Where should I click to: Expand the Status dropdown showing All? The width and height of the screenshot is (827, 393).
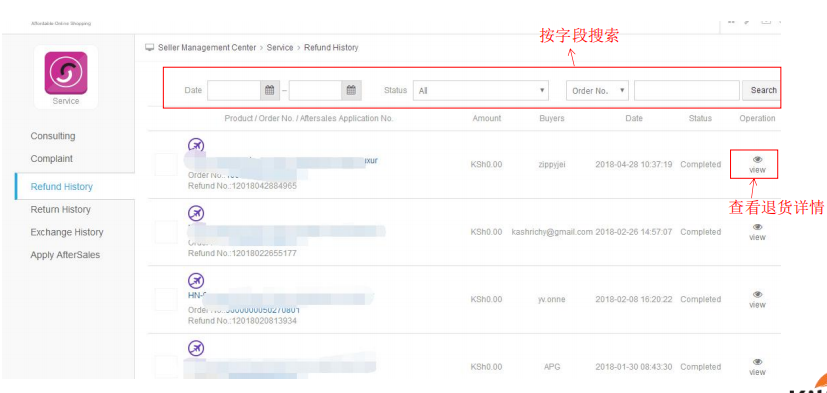tap(480, 90)
